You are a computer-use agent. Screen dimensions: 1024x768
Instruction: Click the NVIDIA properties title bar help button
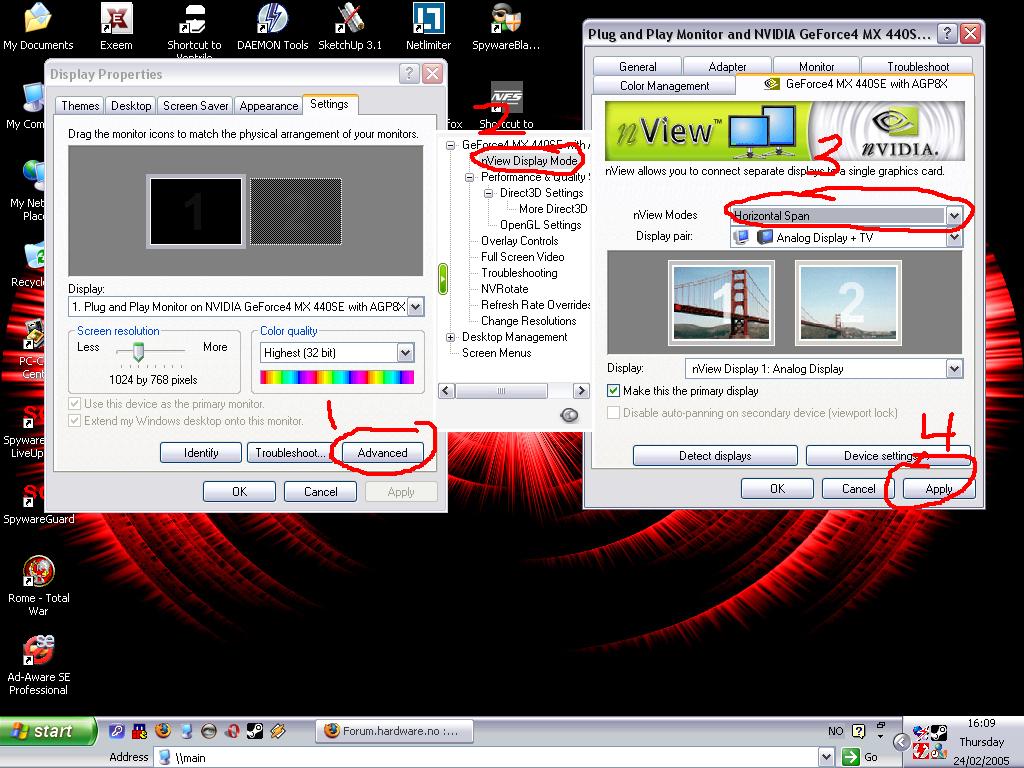tap(947, 33)
